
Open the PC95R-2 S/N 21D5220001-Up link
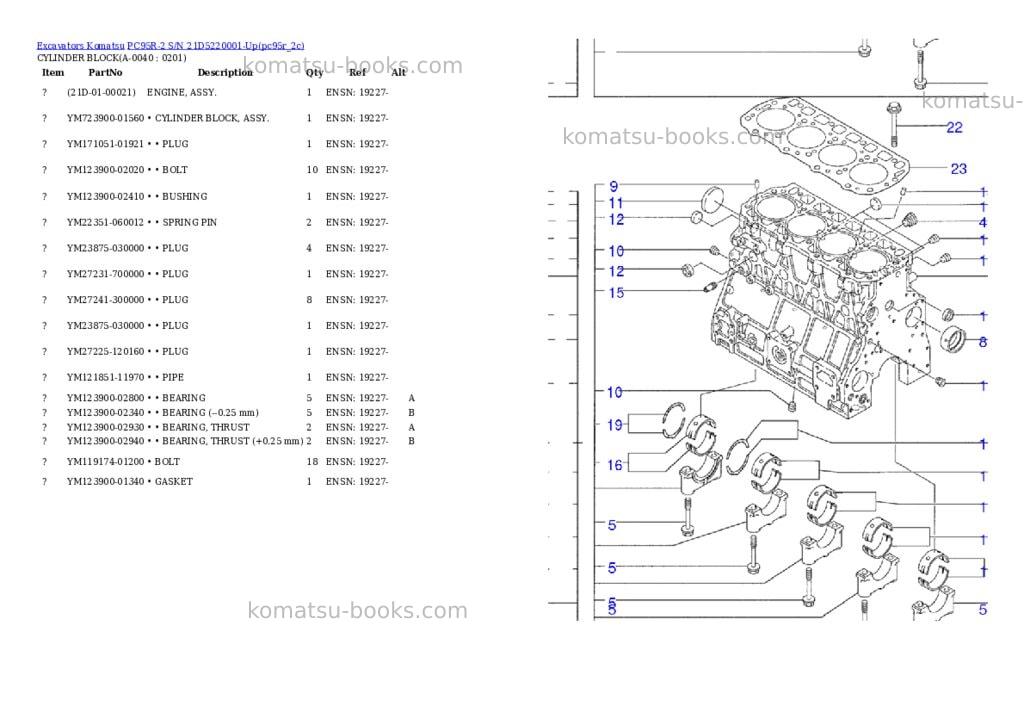pos(216,46)
